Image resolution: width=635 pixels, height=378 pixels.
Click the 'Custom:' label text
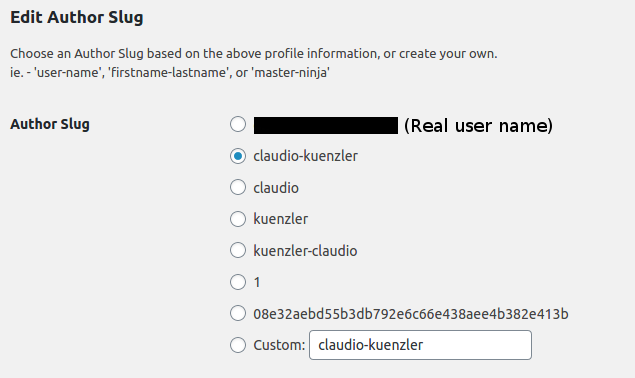tap(279, 345)
